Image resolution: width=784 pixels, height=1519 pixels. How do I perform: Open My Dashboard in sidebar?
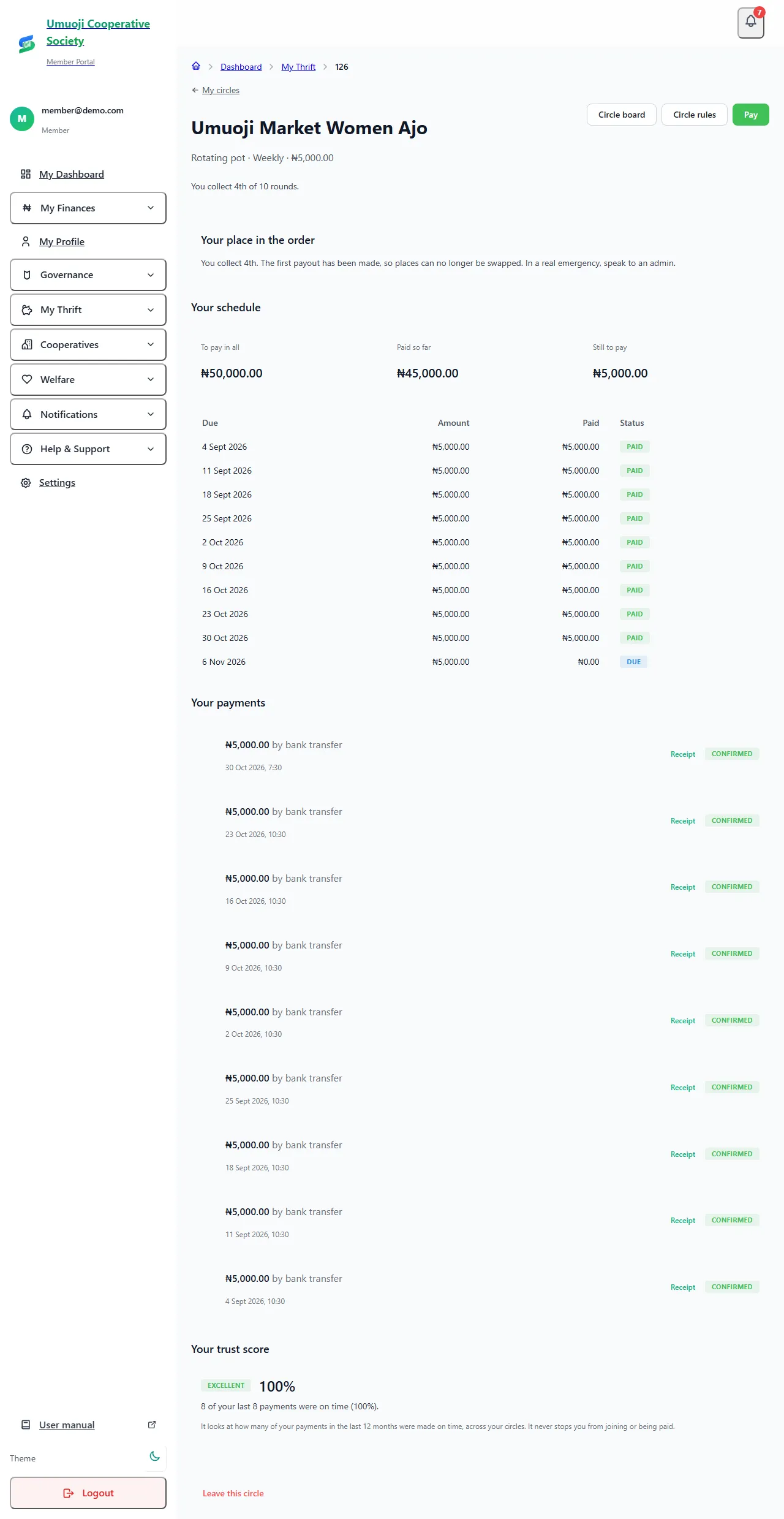click(x=72, y=174)
